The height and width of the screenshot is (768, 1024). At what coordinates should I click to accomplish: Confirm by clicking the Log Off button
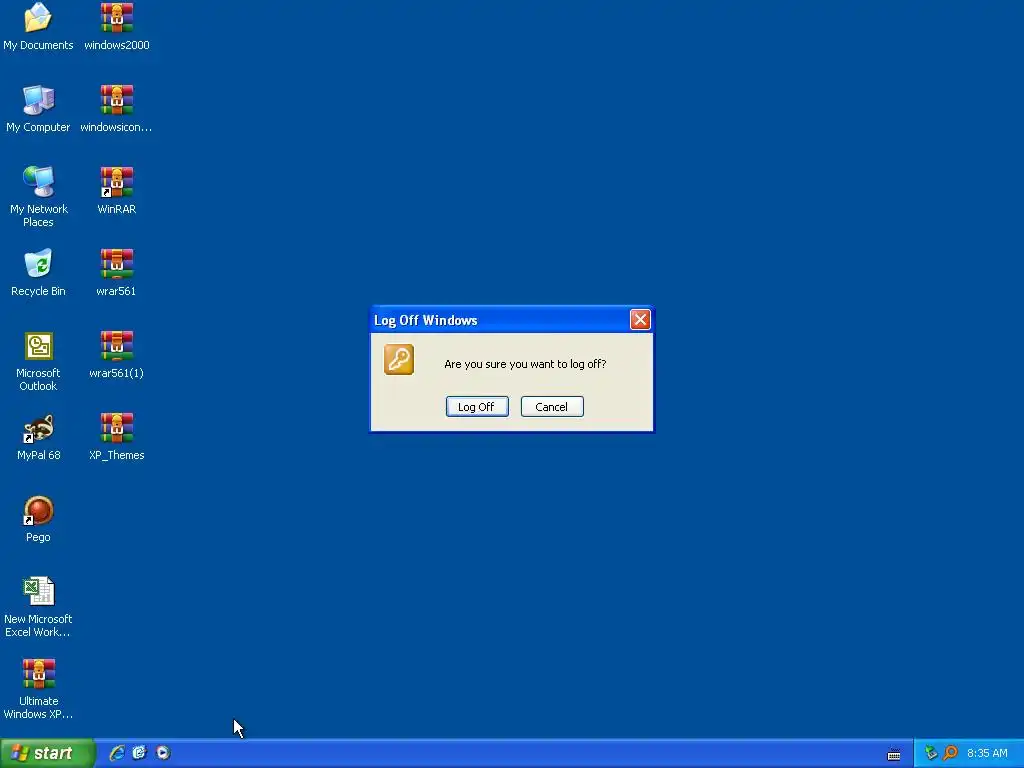(x=477, y=407)
